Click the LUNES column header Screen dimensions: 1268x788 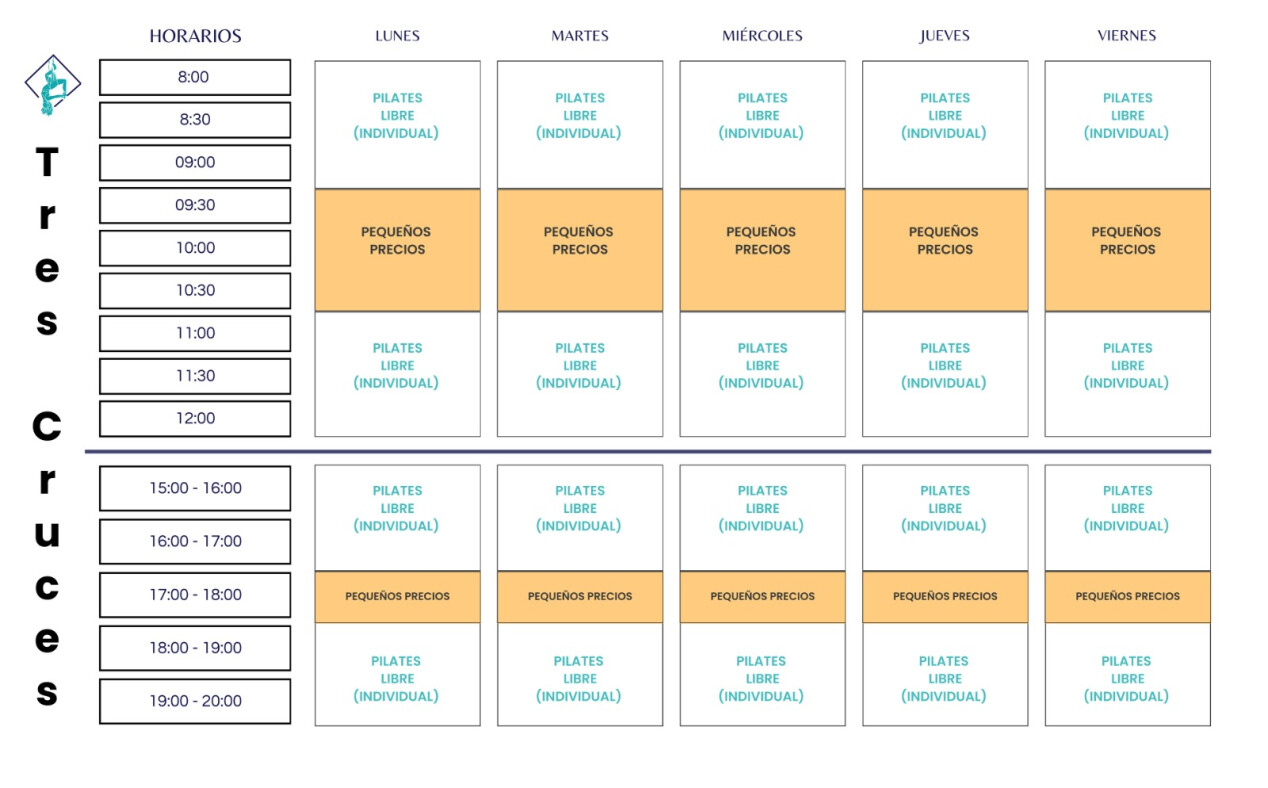point(397,36)
